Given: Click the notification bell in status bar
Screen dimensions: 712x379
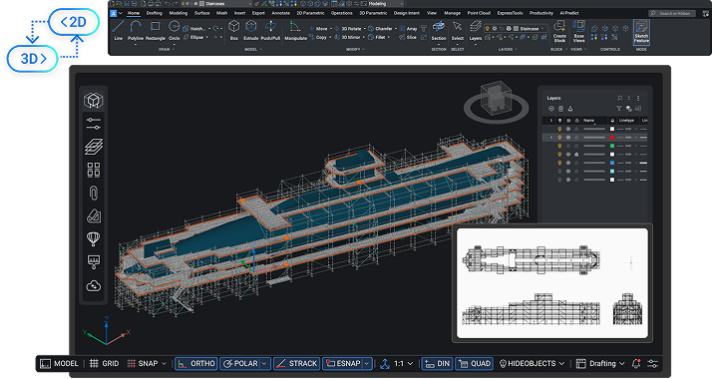Looking at the screenshot, I should pyautogui.click(x=636, y=364).
